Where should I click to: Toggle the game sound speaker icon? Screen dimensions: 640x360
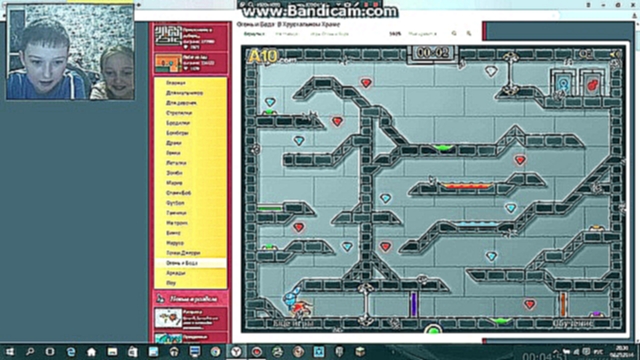[x=615, y=54]
